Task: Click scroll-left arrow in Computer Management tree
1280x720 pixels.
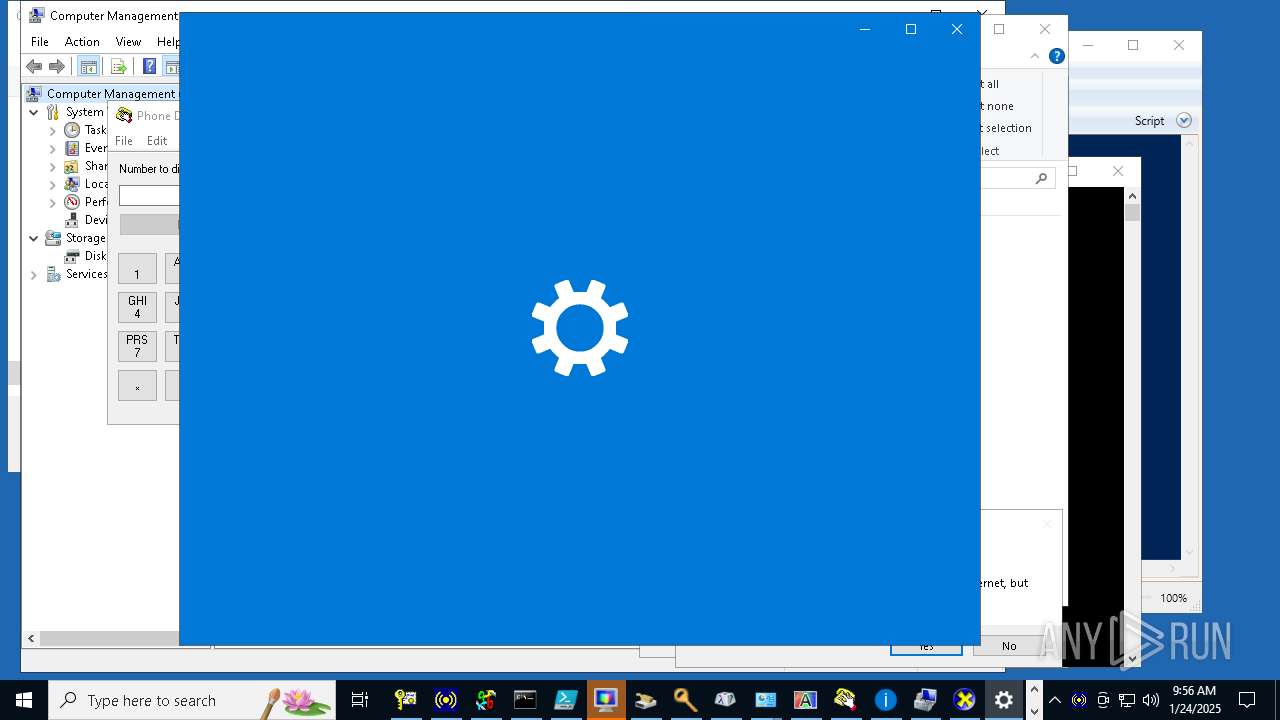Action: (x=31, y=638)
